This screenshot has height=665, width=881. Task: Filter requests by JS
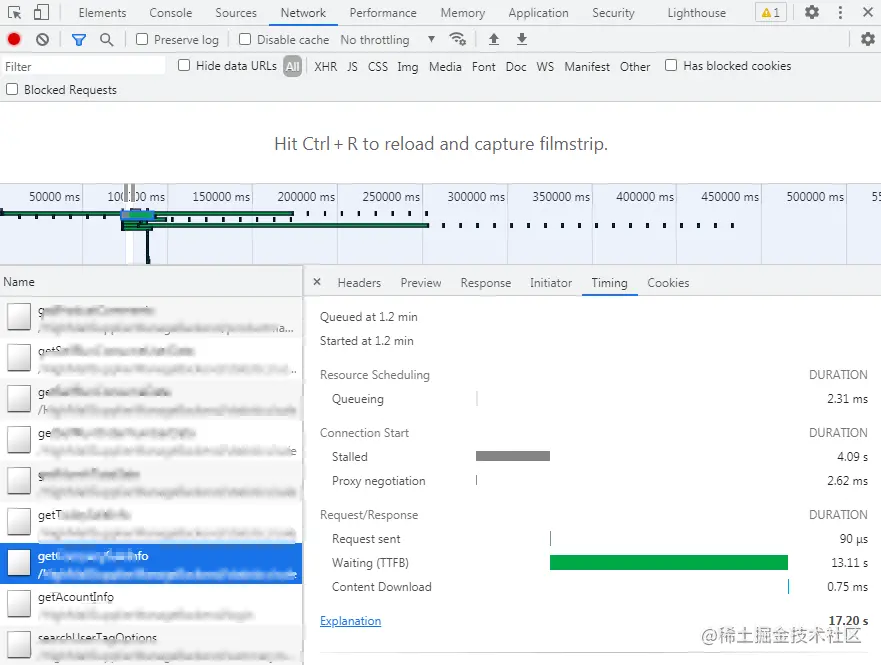[352, 66]
